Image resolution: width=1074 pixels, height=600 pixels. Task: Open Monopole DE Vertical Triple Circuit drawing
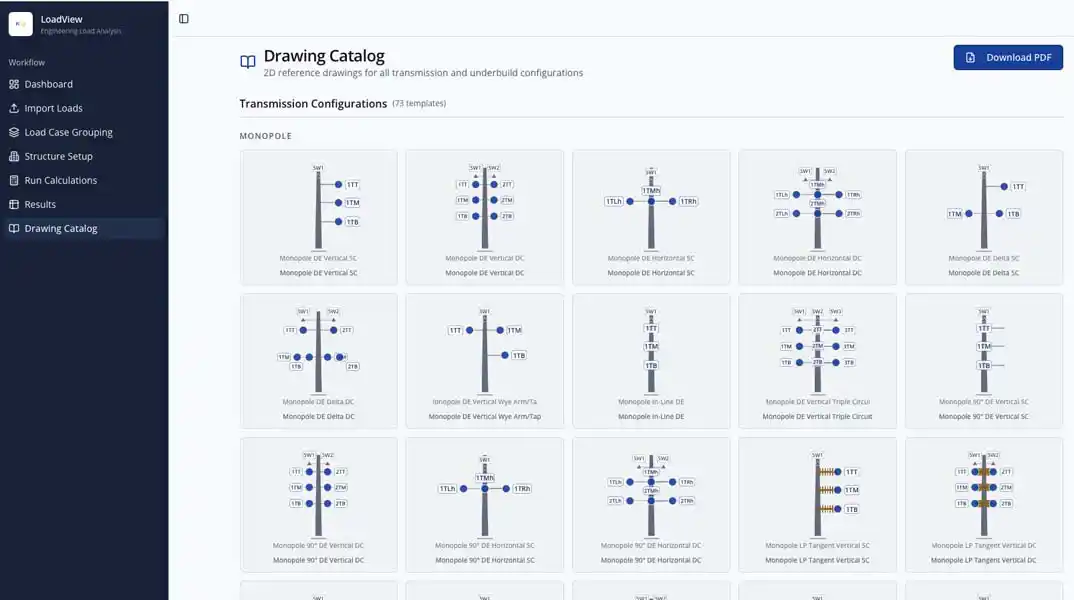(x=817, y=361)
